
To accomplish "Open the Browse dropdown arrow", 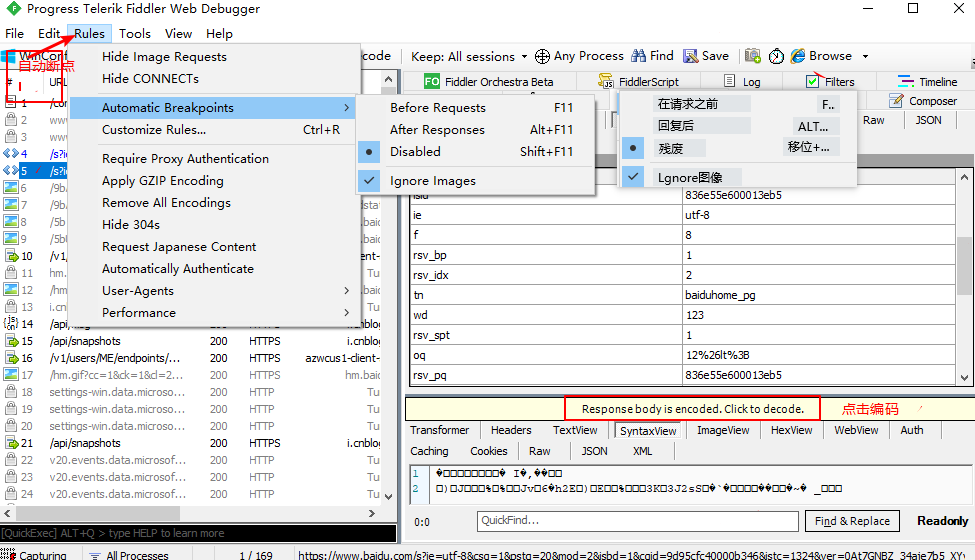I will click(x=865, y=57).
